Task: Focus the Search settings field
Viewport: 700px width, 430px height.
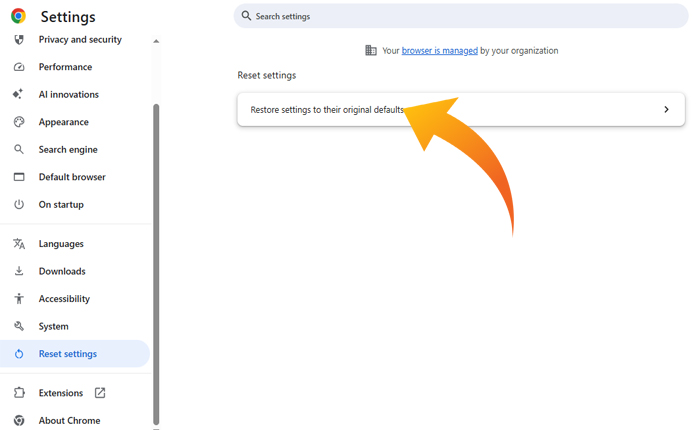Action: click(x=460, y=16)
